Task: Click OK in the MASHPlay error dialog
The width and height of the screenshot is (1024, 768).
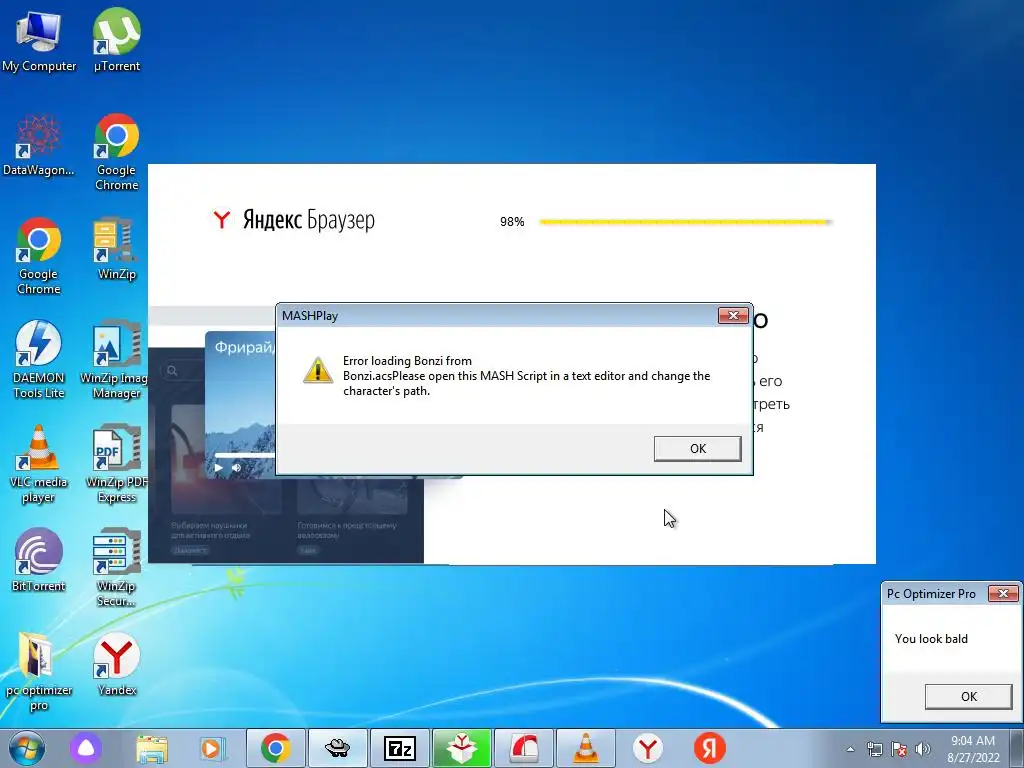Action: (697, 449)
